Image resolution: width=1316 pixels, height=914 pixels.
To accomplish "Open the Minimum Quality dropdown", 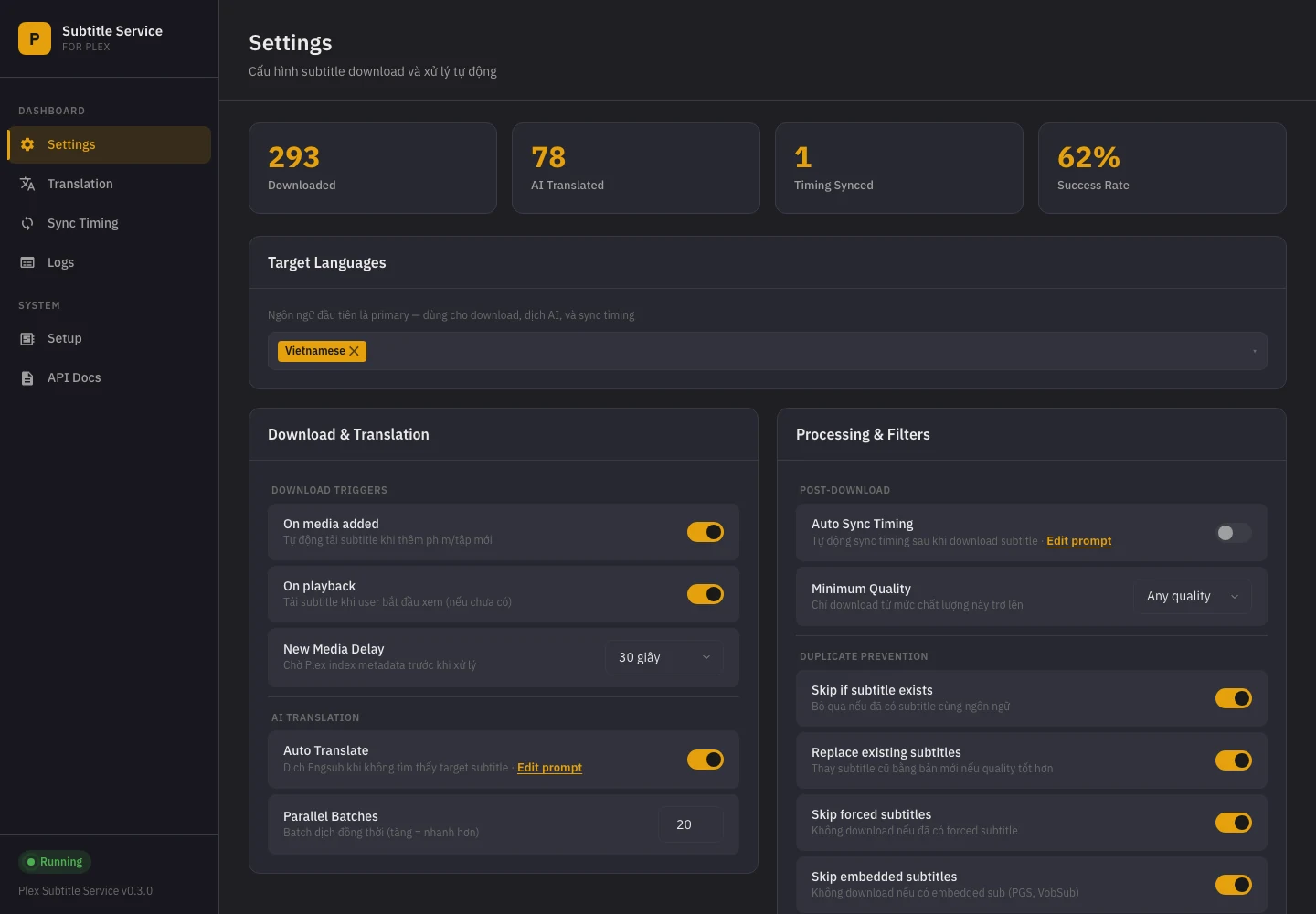I will pos(1193,596).
